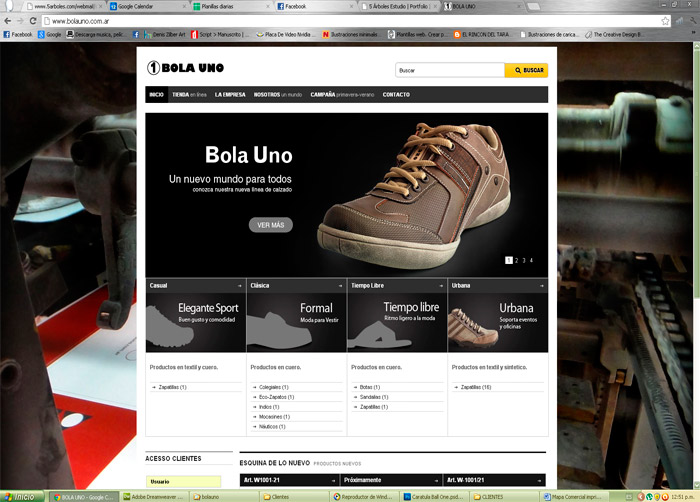This screenshot has height=502, width=700.
Task: Open bolauno folder in taskbar
Action: coord(223,497)
